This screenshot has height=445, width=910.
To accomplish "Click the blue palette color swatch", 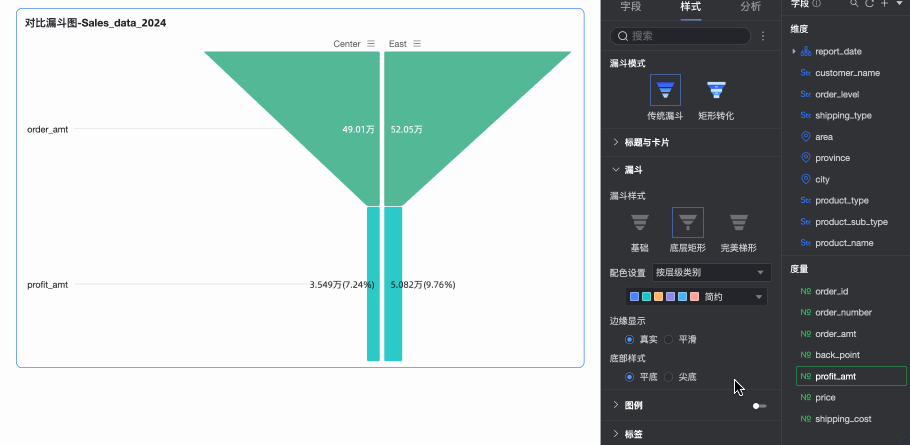I will (x=634, y=296).
